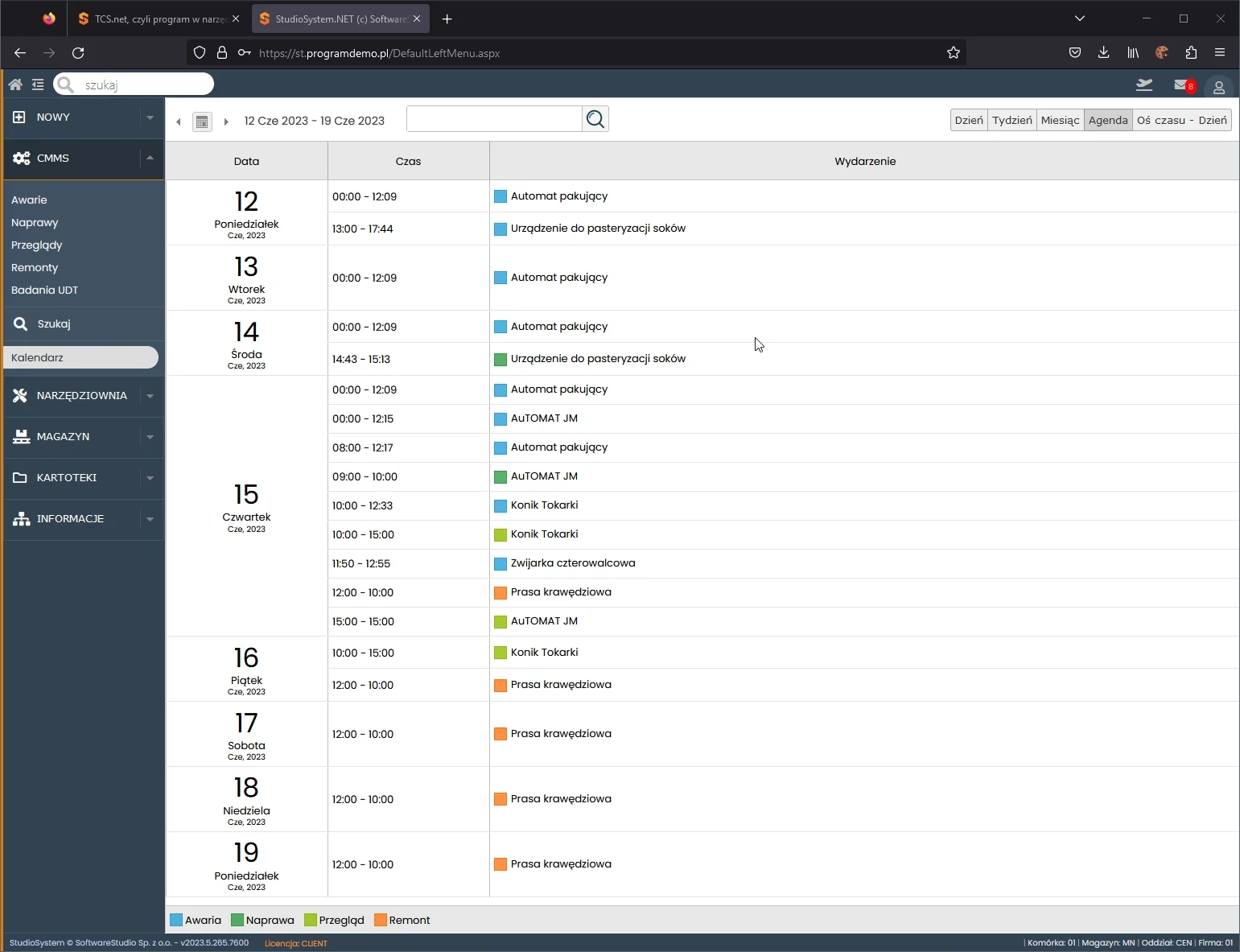Image resolution: width=1240 pixels, height=952 pixels.
Task: Collapse the CMMS menu section
Action: 150,159
